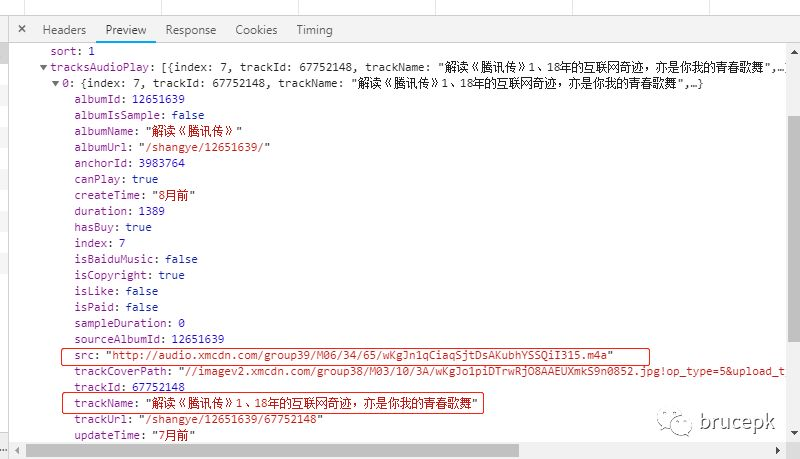Select the trackUrl "/shangye/12651639/67752148" value
The image size is (800, 459).
231,419
